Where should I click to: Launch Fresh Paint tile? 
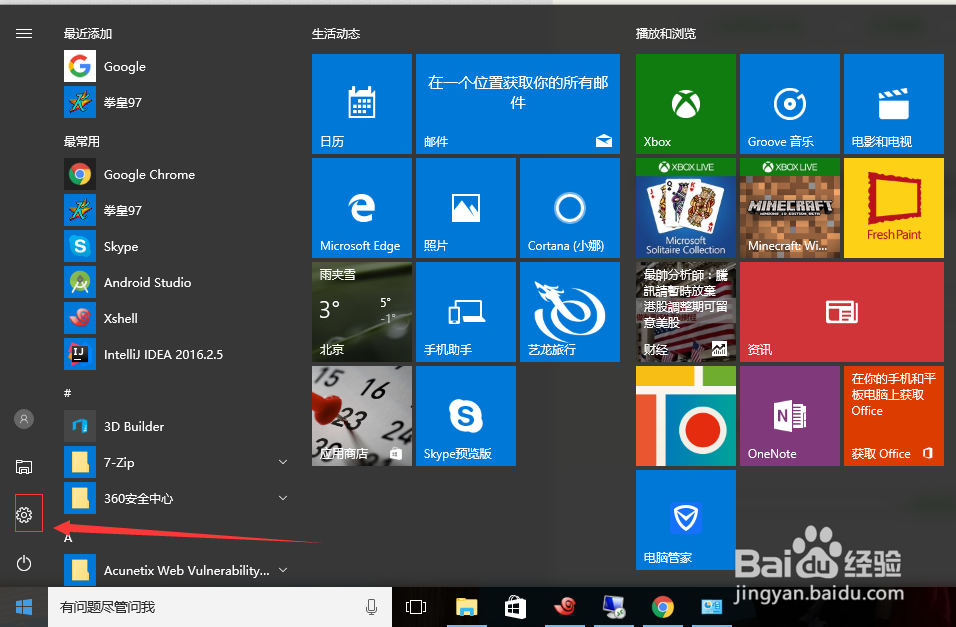(x=894, y=208)
